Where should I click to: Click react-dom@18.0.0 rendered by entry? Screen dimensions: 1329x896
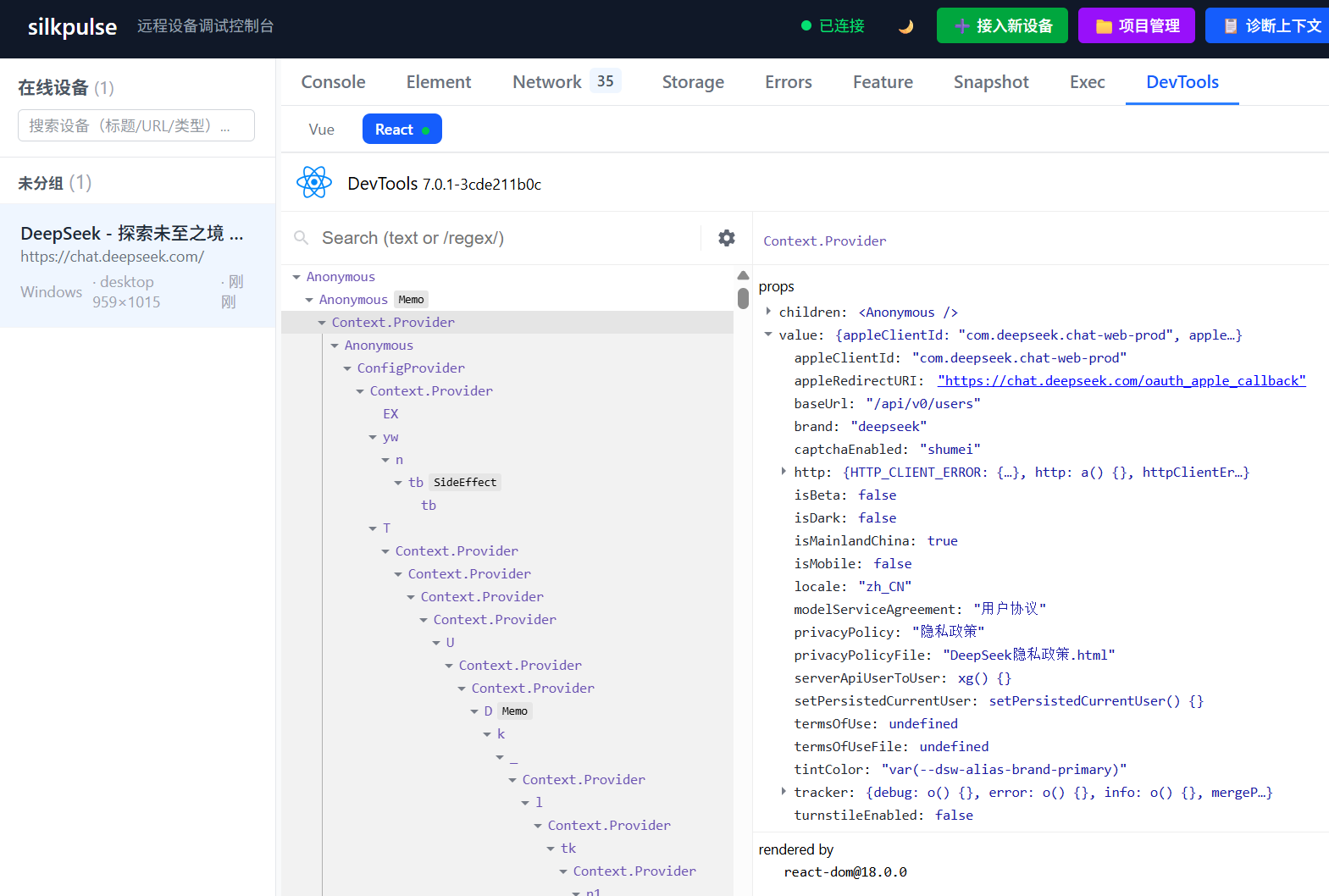pos(845,872)
